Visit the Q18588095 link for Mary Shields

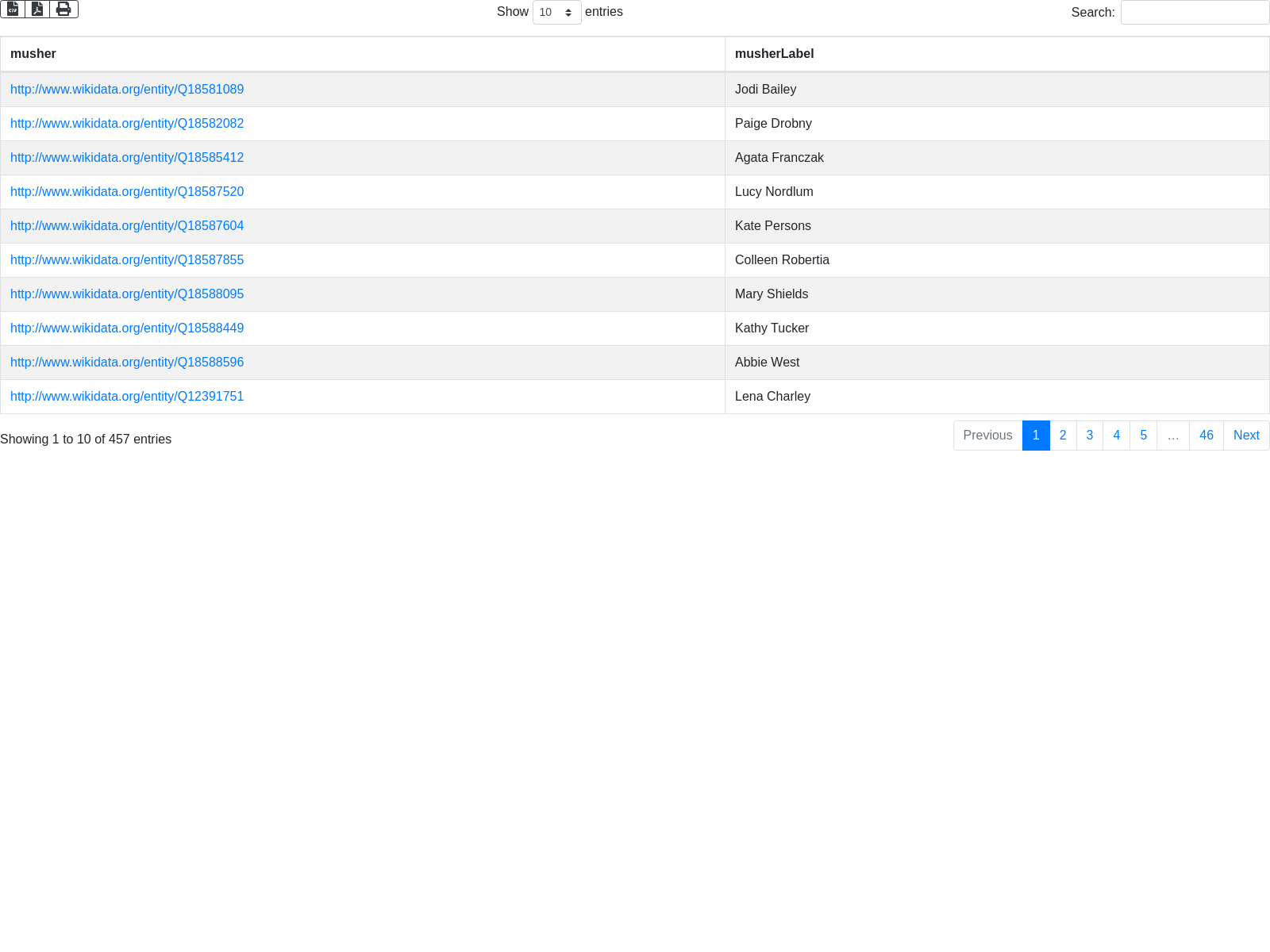point(127,294)
